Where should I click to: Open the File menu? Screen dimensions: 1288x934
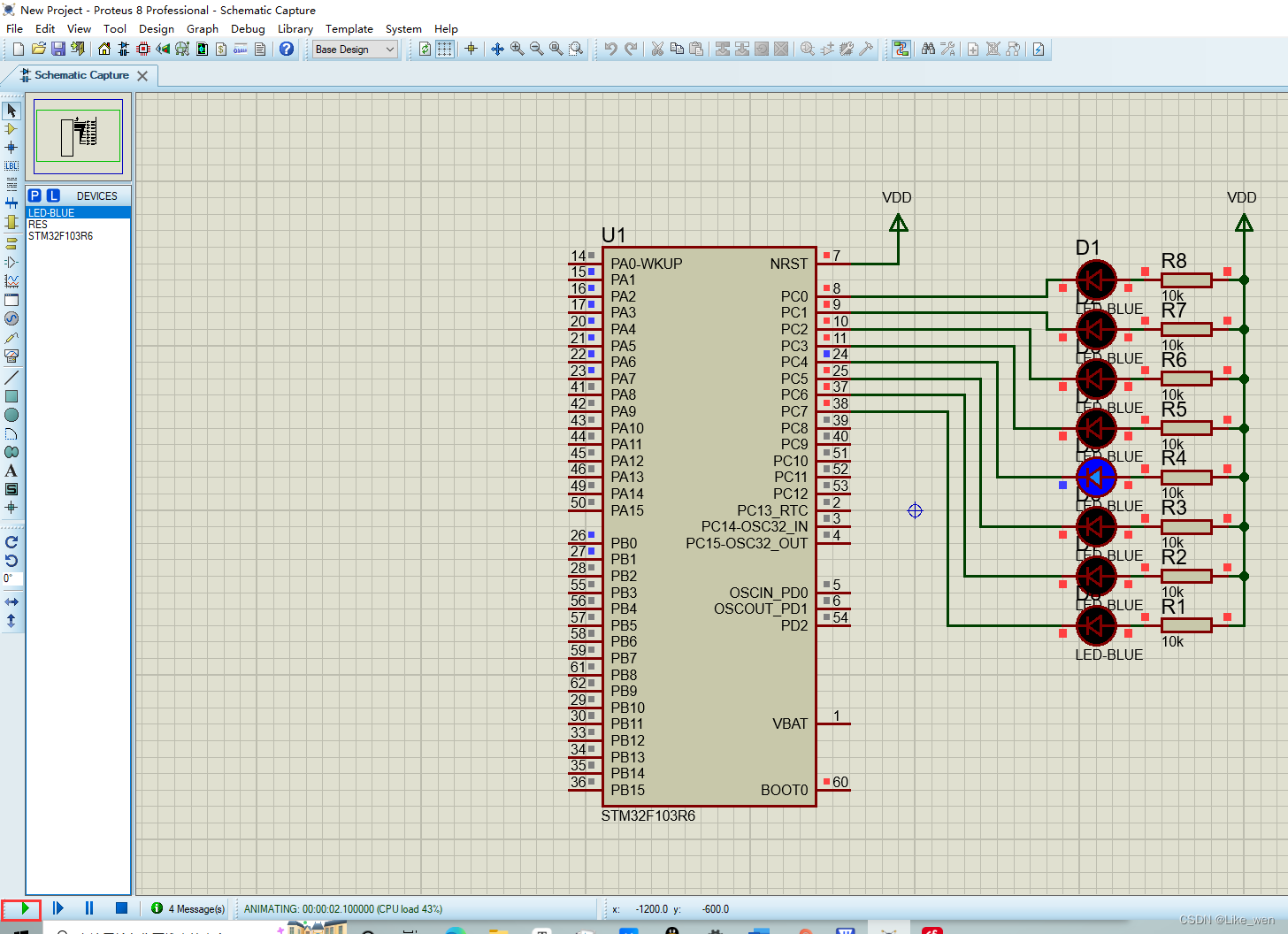click(x=15, y=29)
